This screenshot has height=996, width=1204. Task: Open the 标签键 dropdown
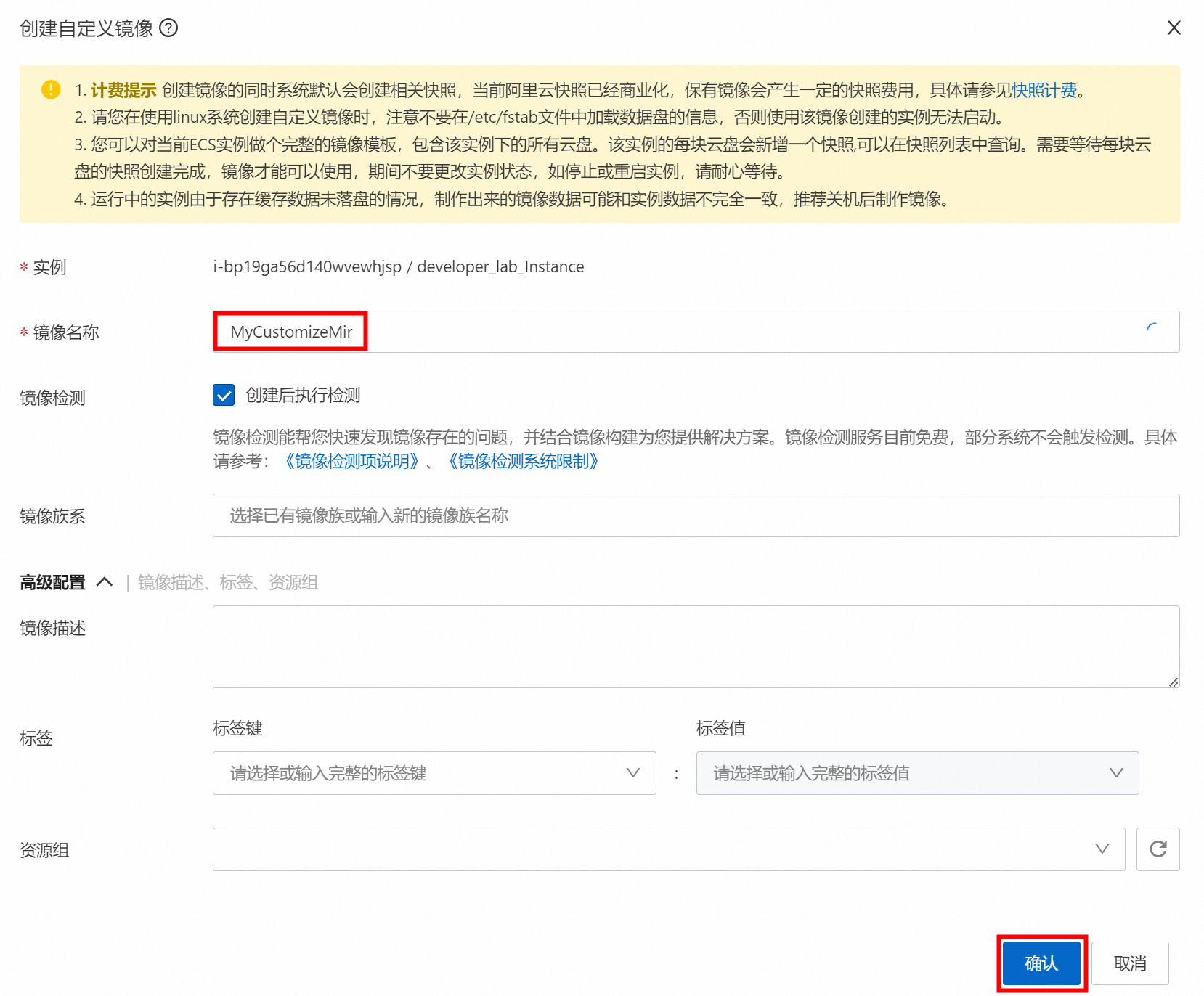(x=434, y=773)
